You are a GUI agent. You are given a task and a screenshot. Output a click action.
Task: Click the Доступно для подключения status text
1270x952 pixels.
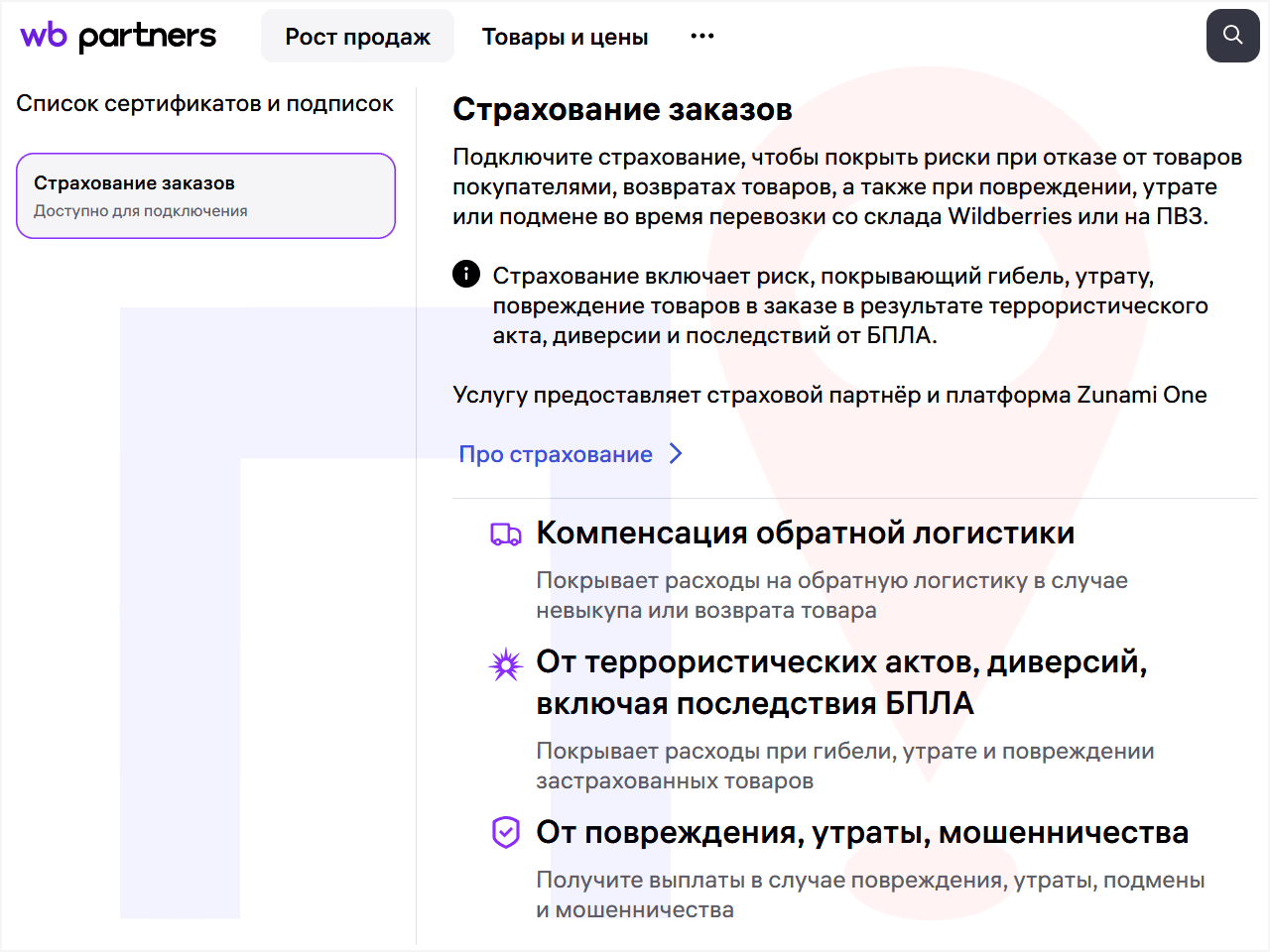coord(141,211)
